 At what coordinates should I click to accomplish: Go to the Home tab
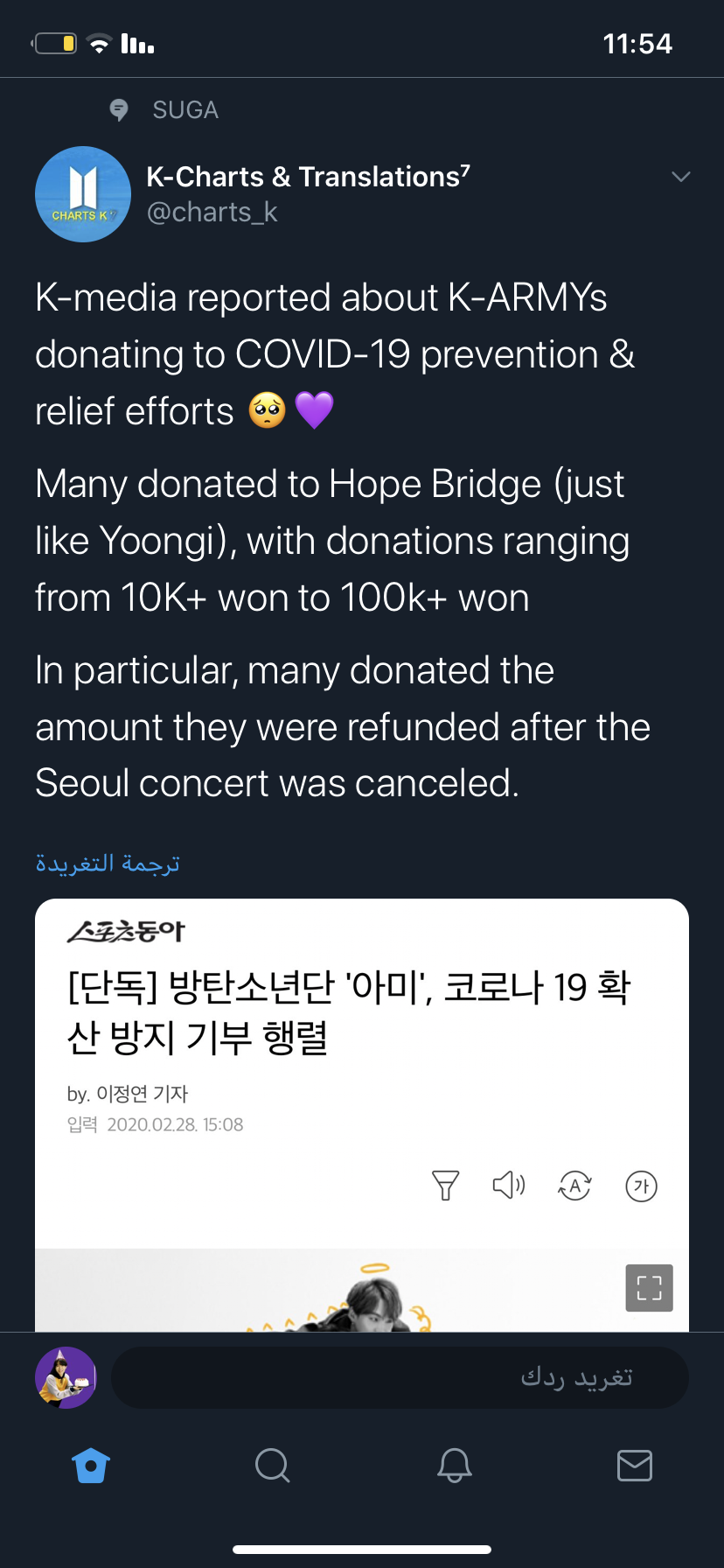91,1466
